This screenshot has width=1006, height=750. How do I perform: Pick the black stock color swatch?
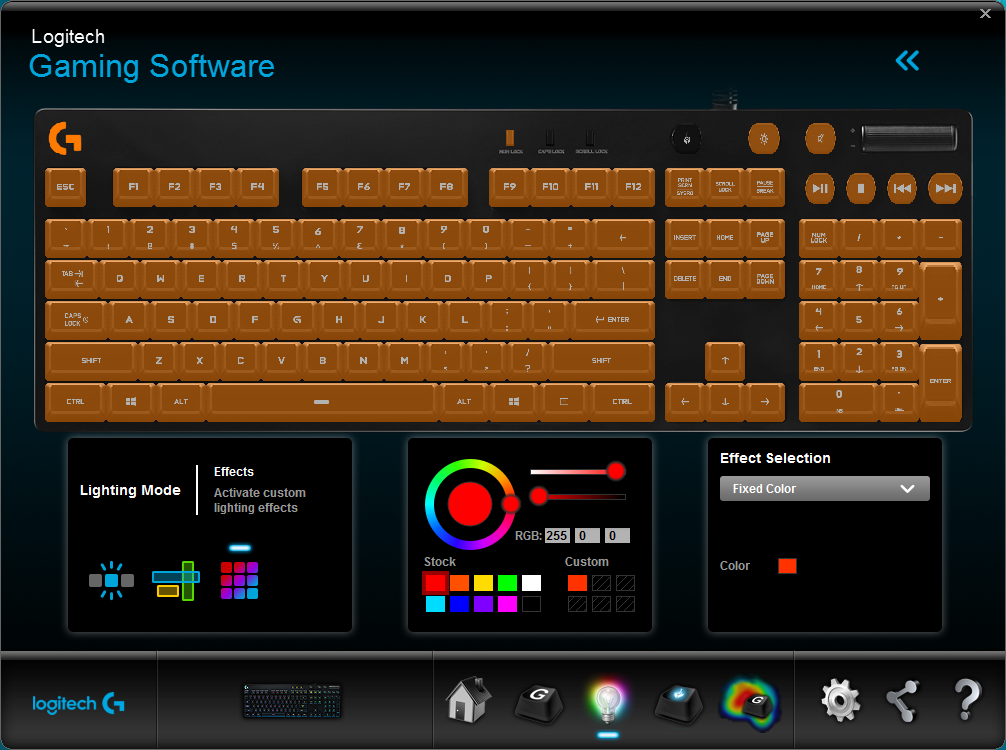tap(531, 604)
